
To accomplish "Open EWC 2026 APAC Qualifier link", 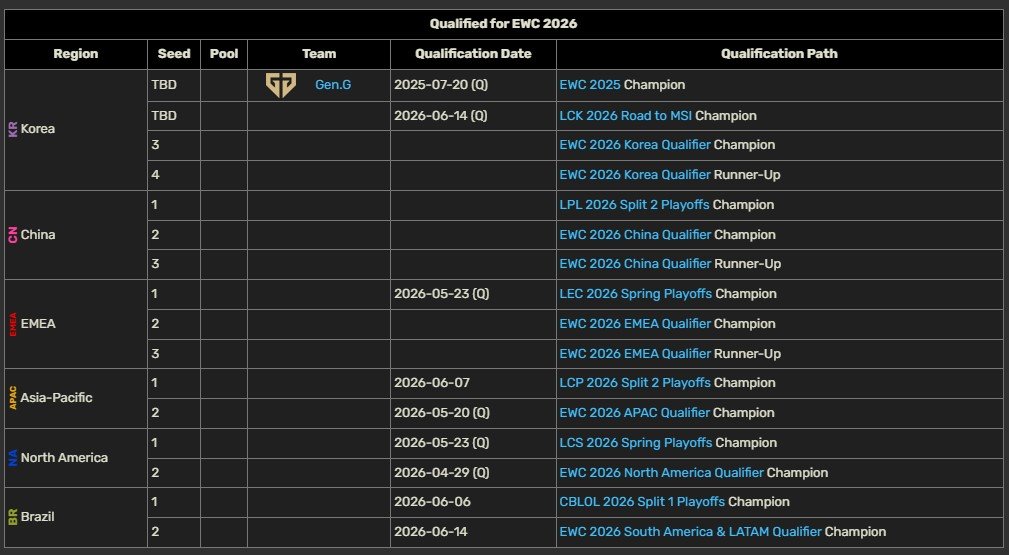I will click(635, 413).
